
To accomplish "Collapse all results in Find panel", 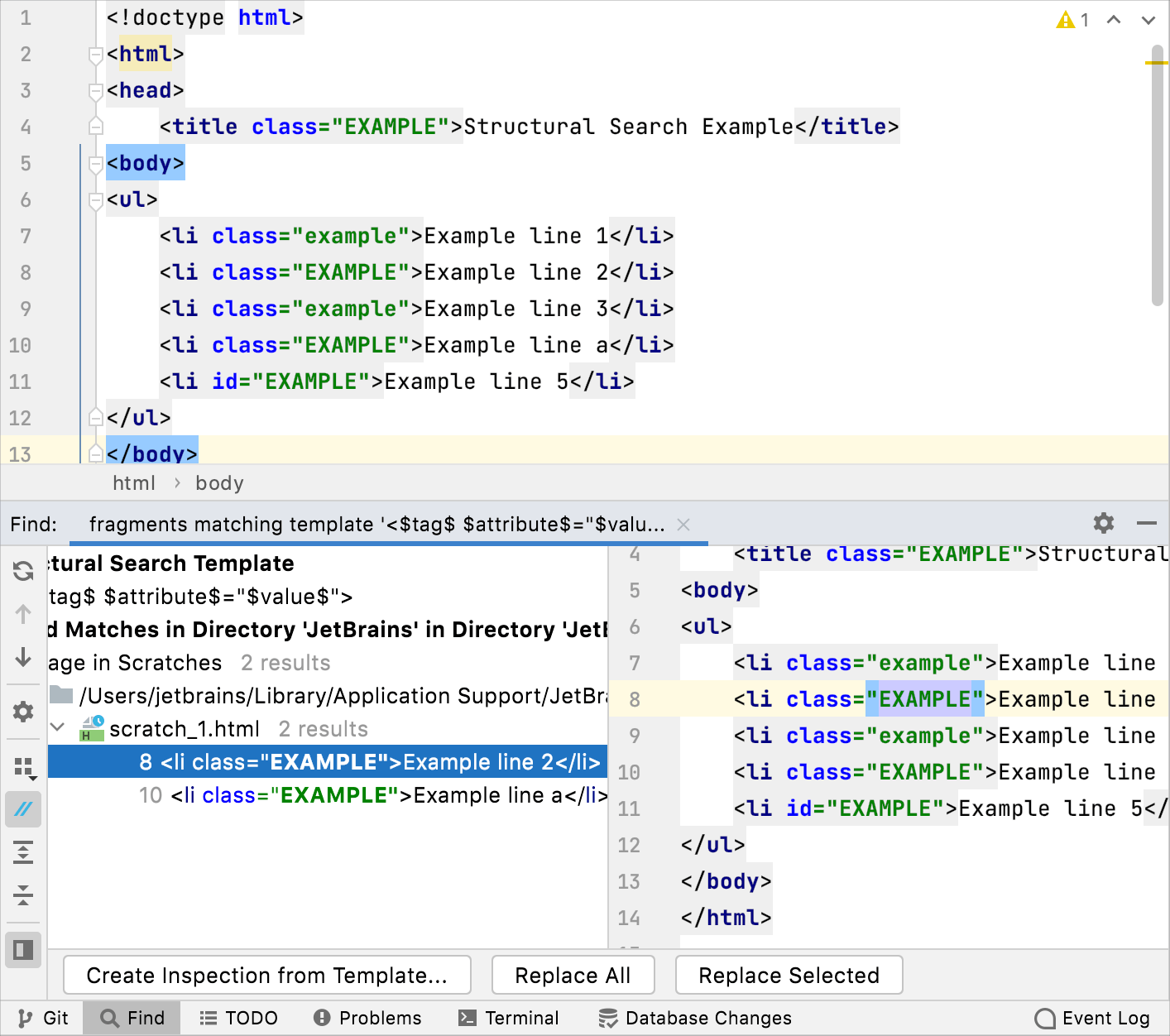I will tap(23, 895).
